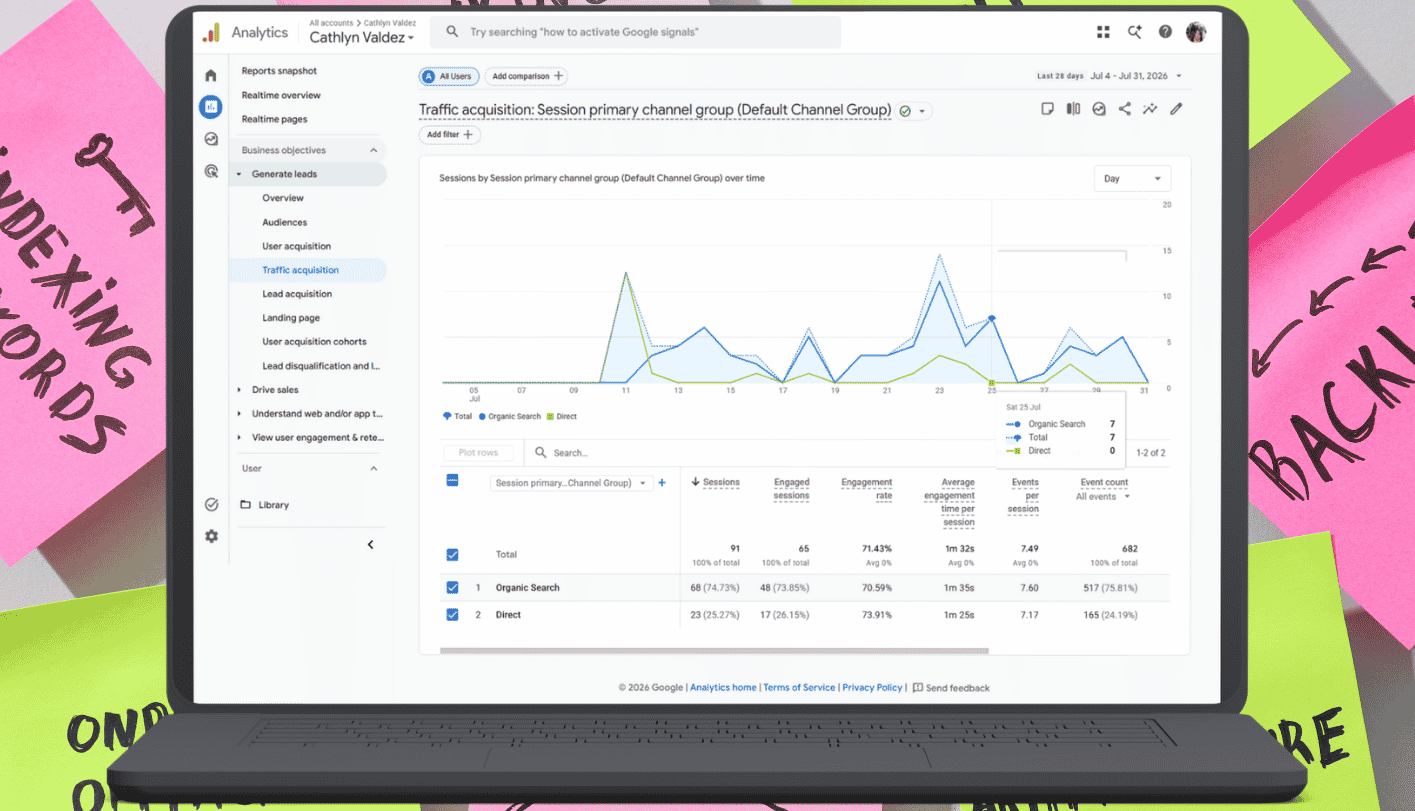Open the Terms of Service link
The height and width of the screenshot is (811, 1415).
(x=799, y=688)
